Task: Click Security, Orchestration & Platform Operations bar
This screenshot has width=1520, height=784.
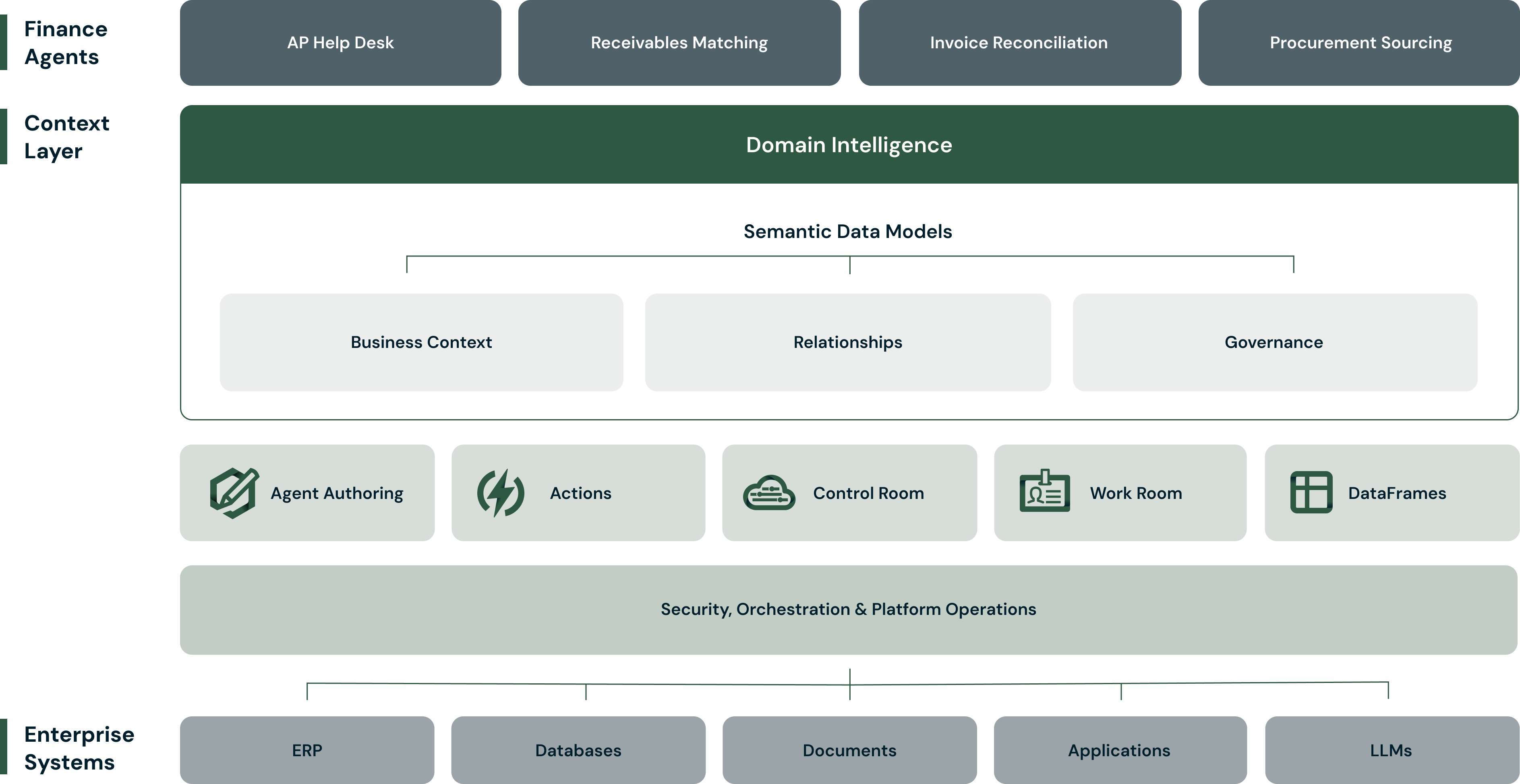Action: pos(848,609)
